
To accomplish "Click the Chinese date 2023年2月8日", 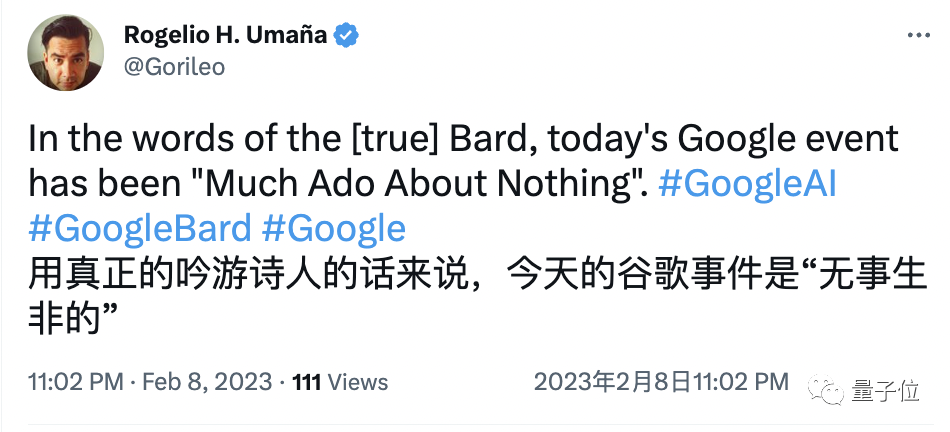I will click(x=602, y=382).
